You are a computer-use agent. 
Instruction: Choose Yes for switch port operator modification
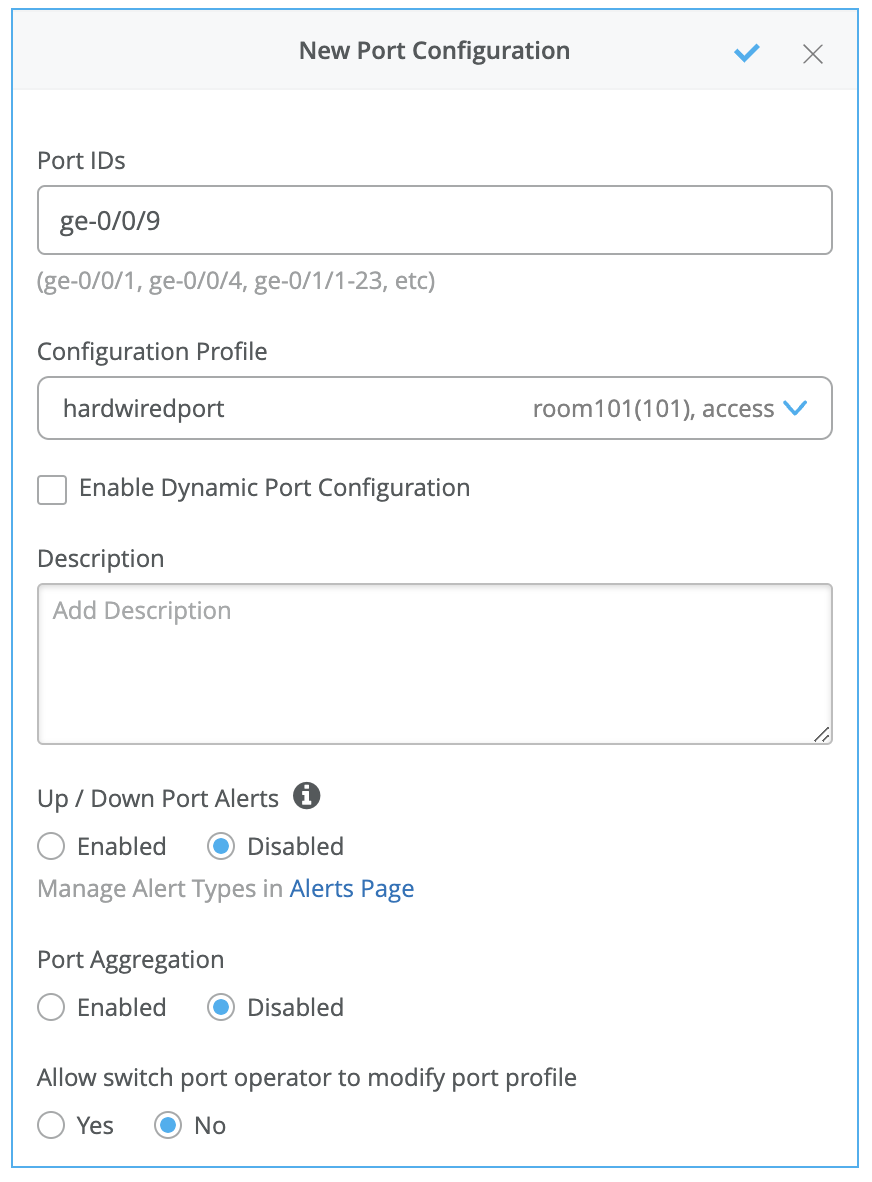52,1126
